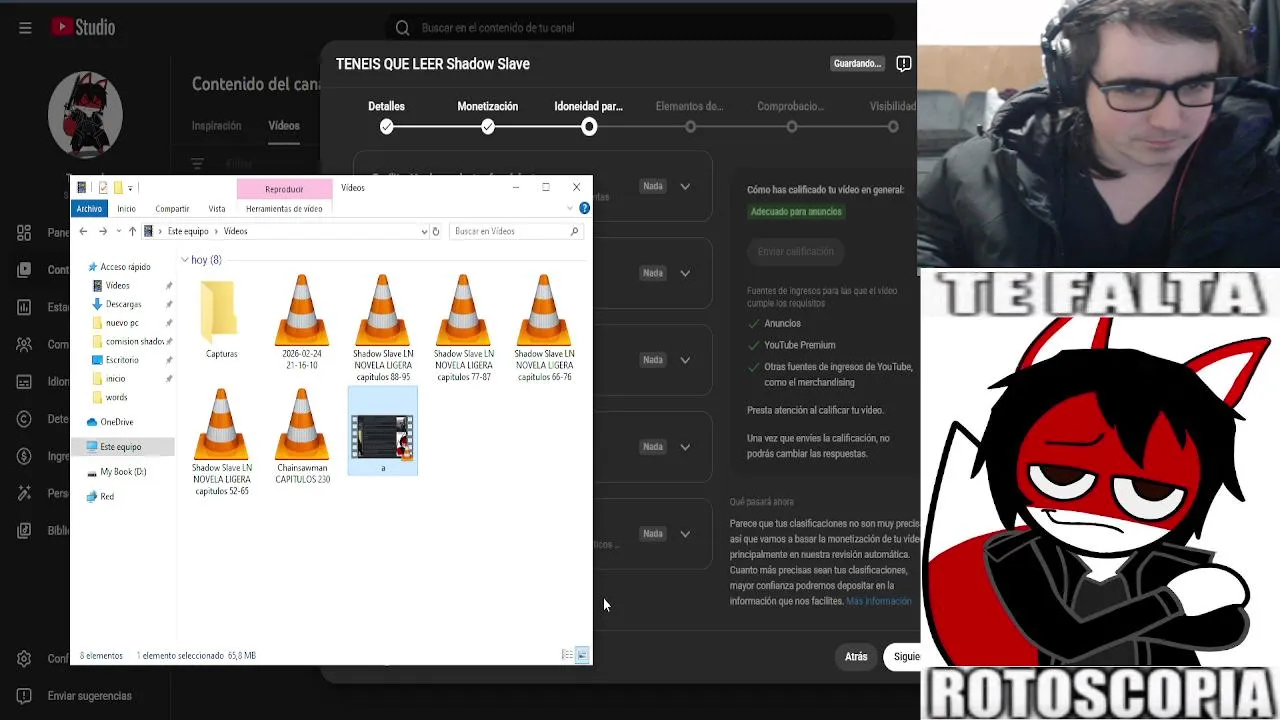
Task: Open the Archivo tab
Action: tap(89, 208)
